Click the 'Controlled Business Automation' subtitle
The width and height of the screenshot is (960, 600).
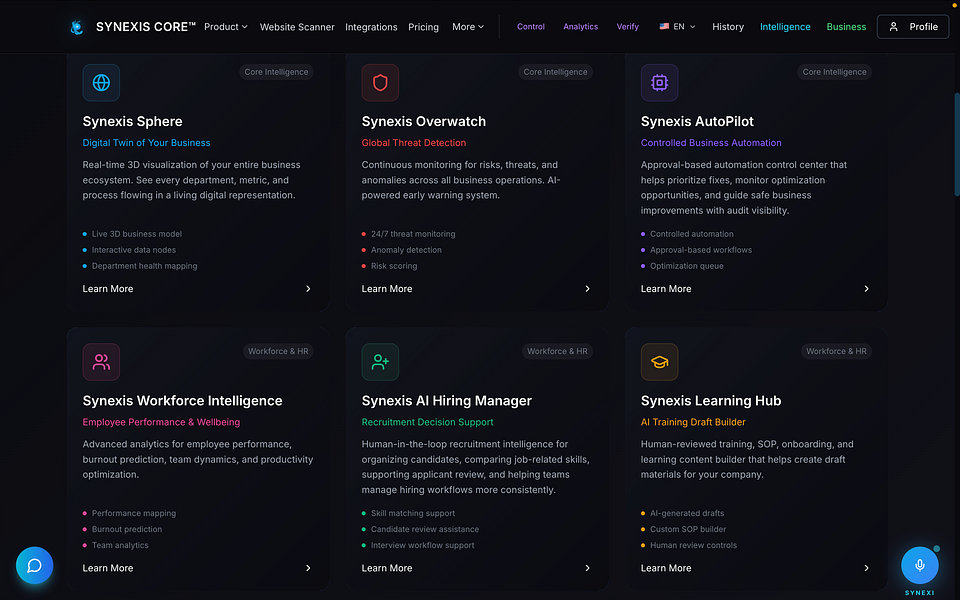711,143
